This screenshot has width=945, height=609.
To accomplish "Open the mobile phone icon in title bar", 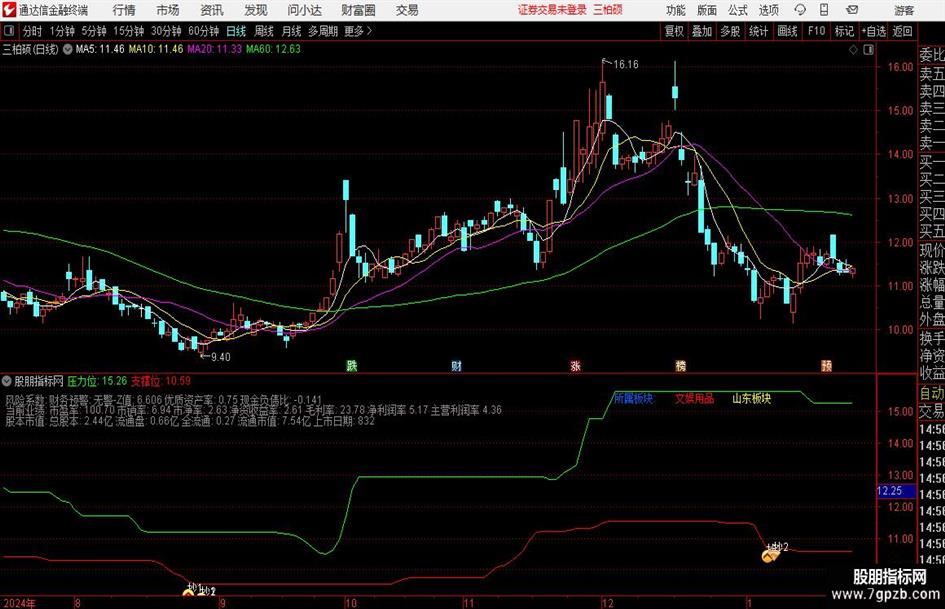I will (x=824, y=10).
